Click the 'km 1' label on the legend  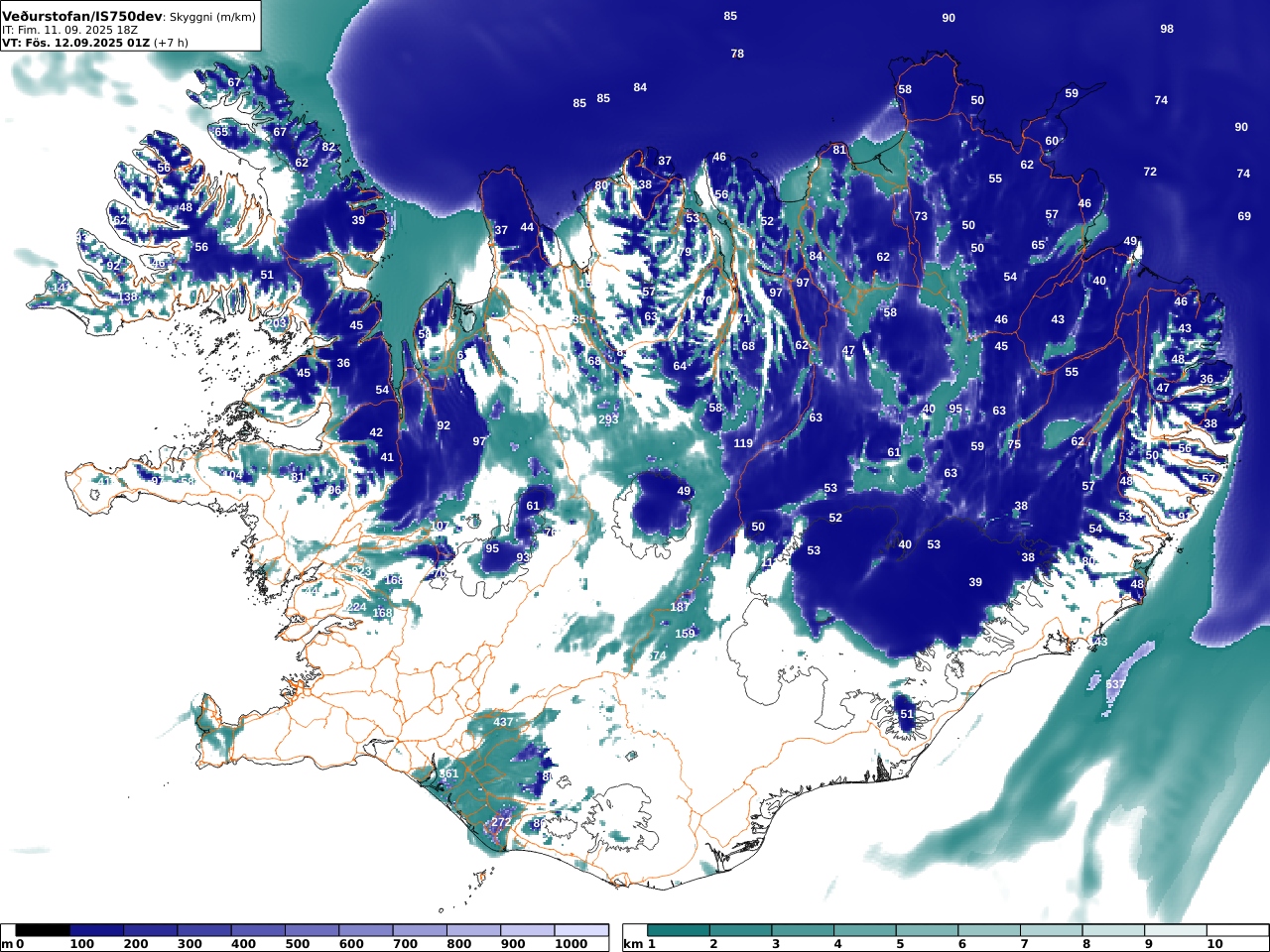pyautogui.click(x=640, y=944)
